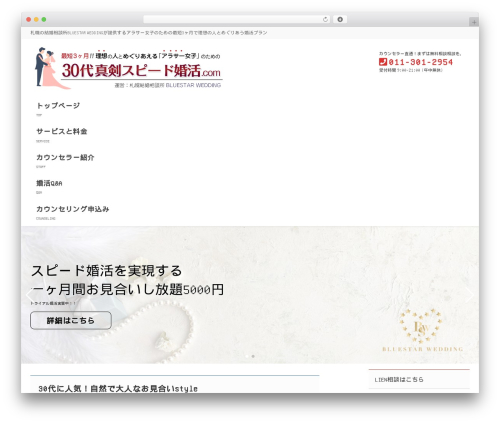Viewport: 500px width, 423px height.
Task: Open the トップページ menu item
Action: [x=58, y=106]
